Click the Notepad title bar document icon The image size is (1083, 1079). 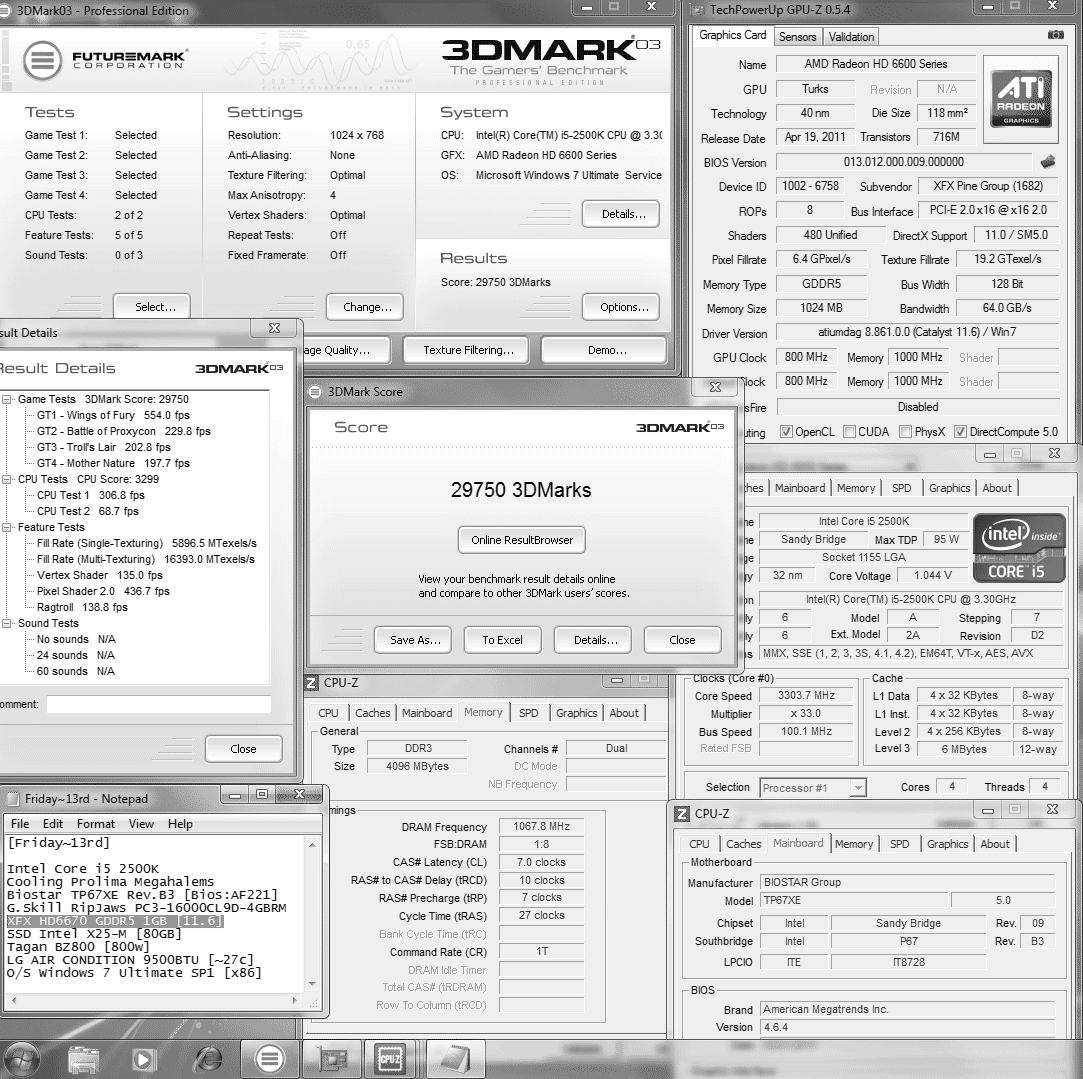[x=12, y=799]
